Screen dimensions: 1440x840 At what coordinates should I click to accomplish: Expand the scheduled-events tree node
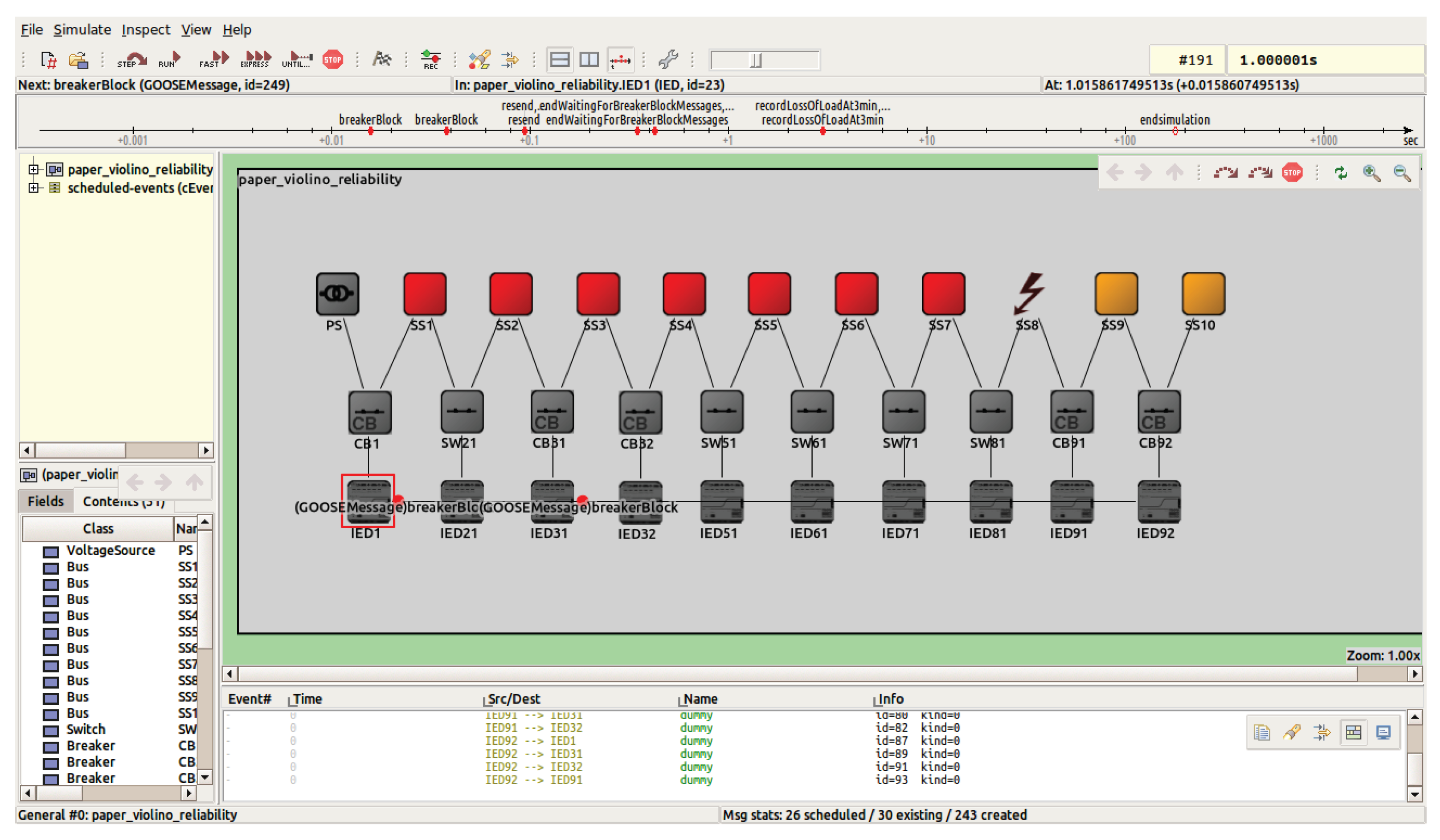(x=34, y=187)
